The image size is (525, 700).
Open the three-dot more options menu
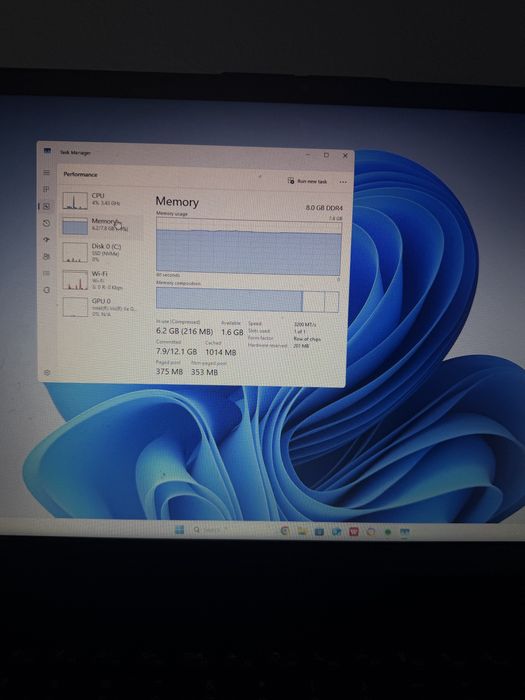click(x=343, y=182)
